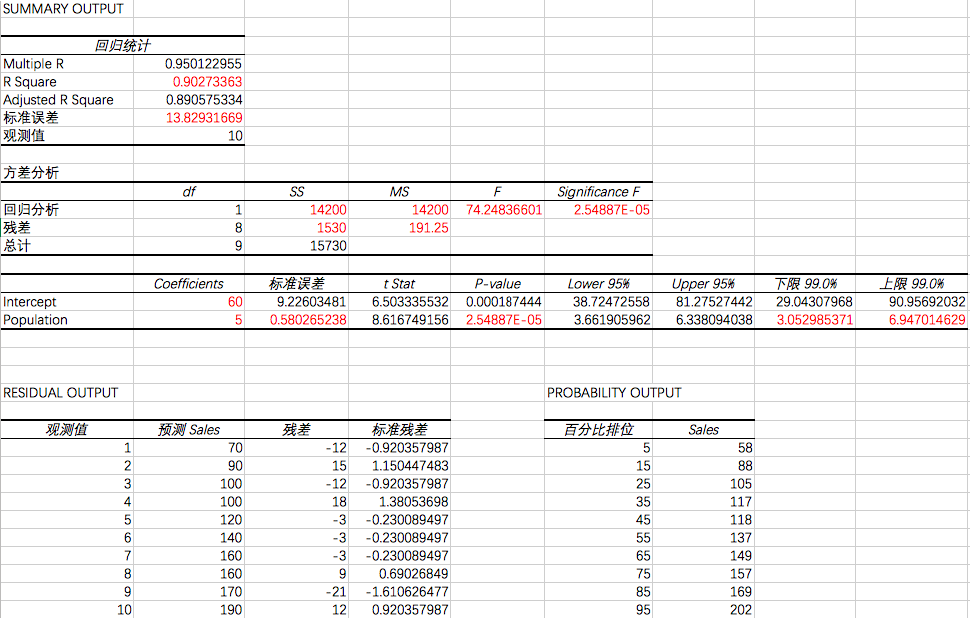Click the Multiple R value 0.950122955
Screen dimensions: 970x618
coord(204,64)
